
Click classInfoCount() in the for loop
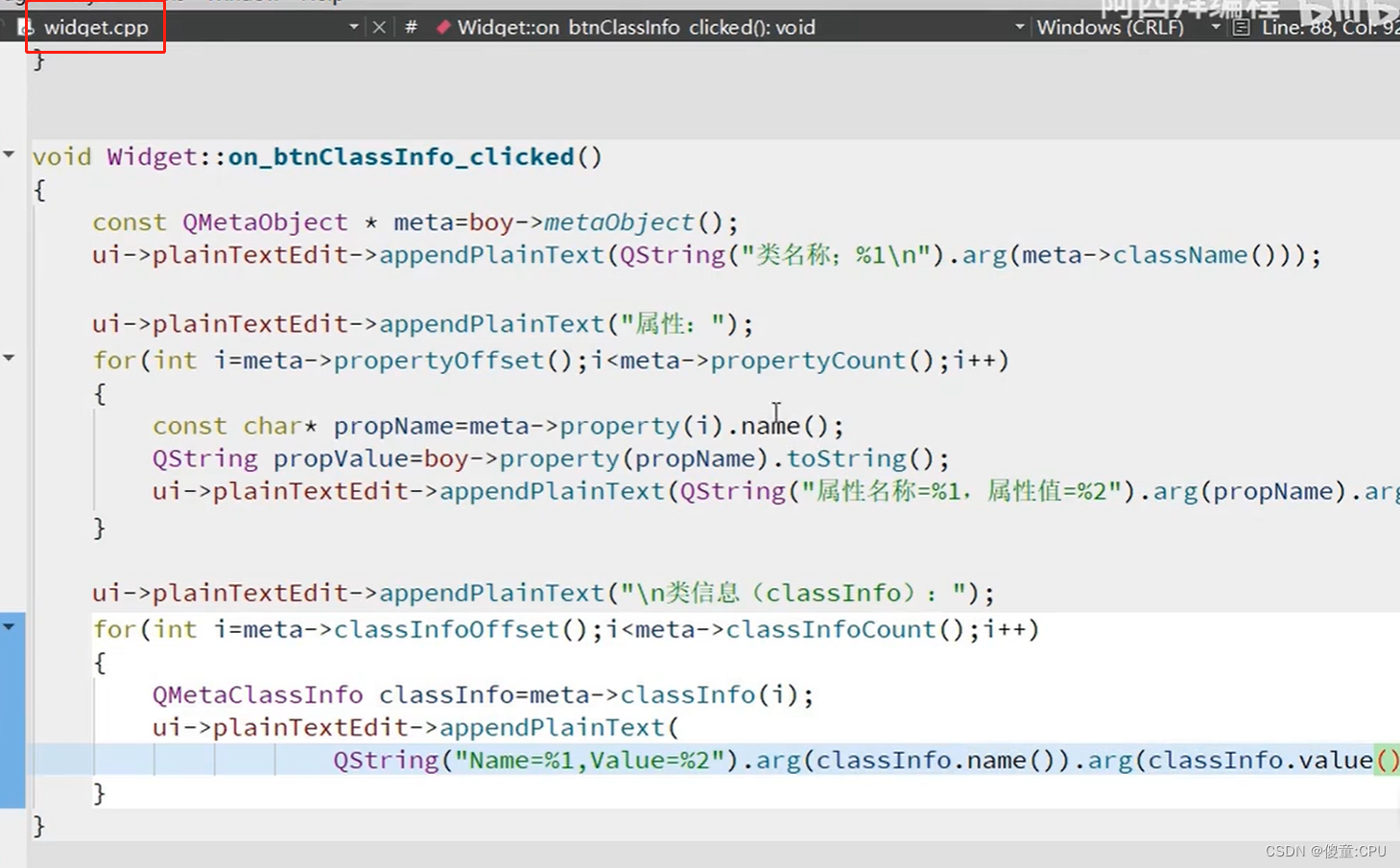(845, 629)
